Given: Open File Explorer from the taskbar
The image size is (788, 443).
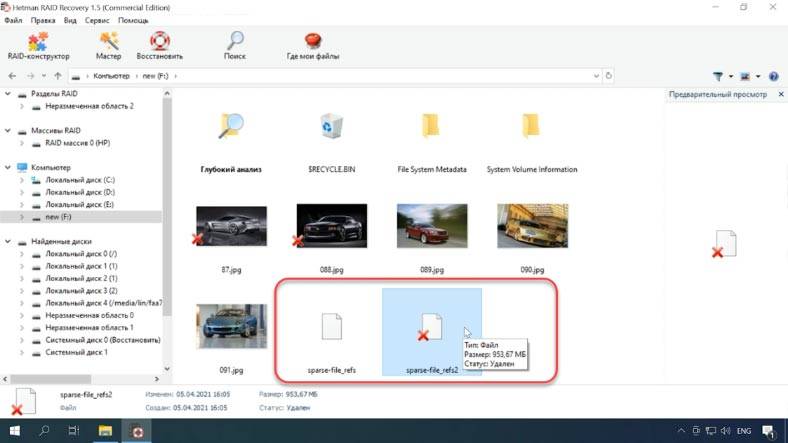Looking at the screenshot, I should [x=105, y=431].
